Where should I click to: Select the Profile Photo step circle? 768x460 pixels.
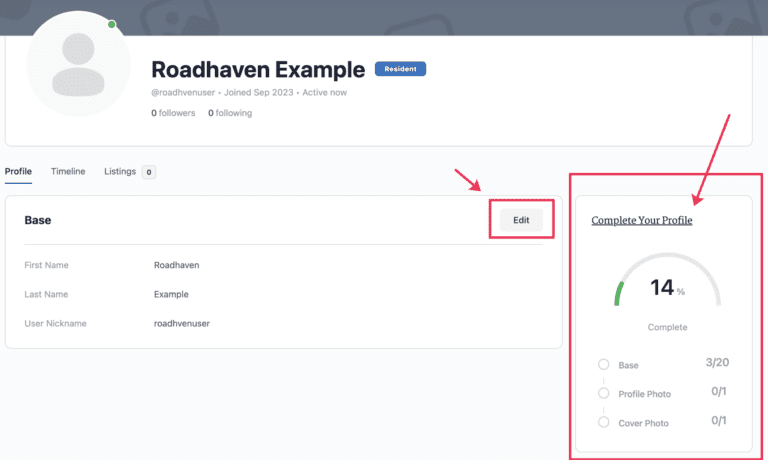tap(603, 393)
